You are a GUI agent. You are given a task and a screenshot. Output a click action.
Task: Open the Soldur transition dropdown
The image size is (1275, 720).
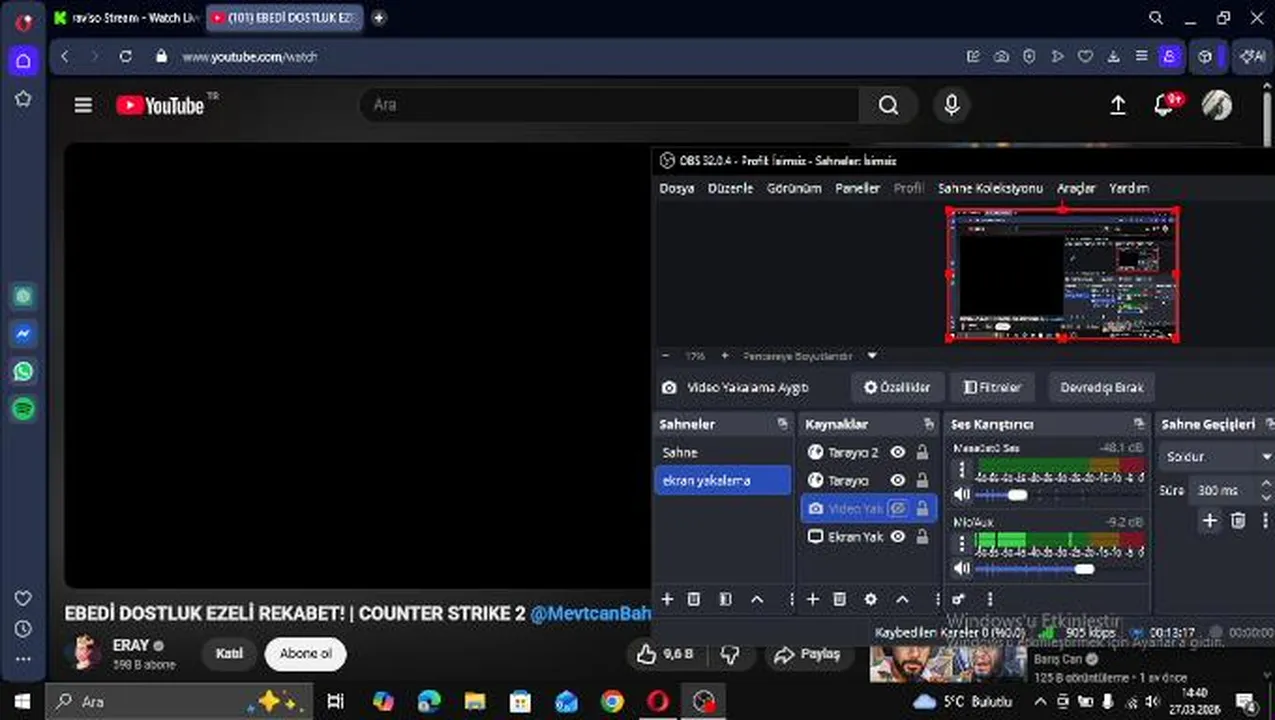(x=1217, y=457)
